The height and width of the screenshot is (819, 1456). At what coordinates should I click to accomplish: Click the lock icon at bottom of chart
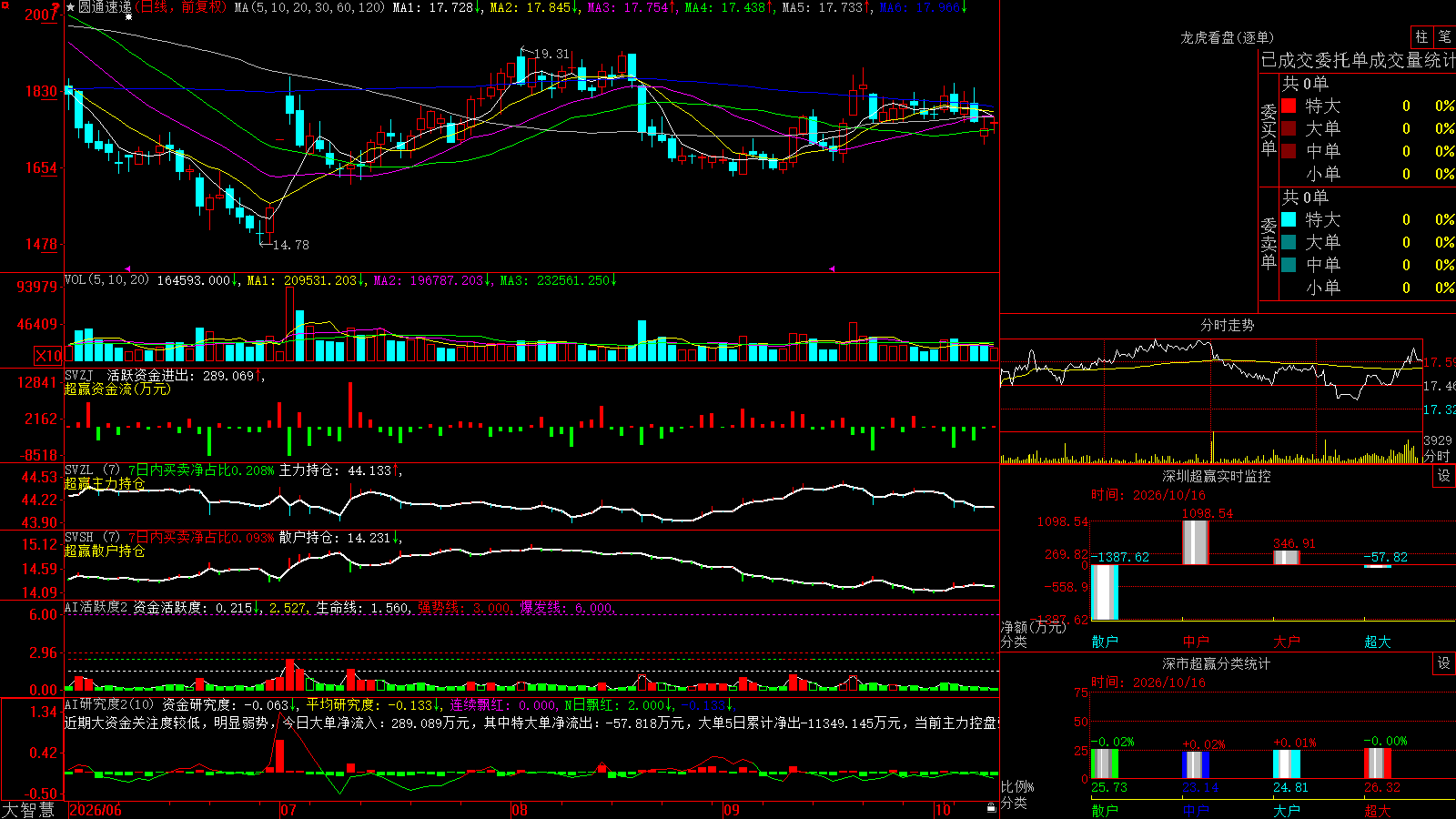tap(991, 807)
